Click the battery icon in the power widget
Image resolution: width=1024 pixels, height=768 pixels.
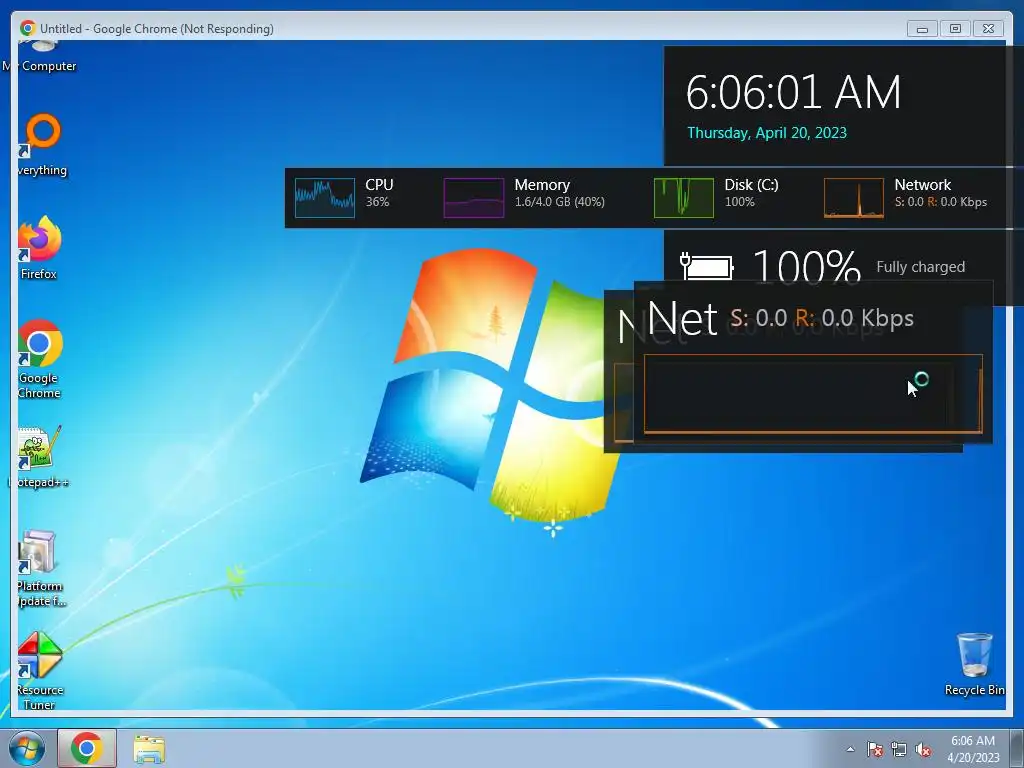tap(707, 266)
